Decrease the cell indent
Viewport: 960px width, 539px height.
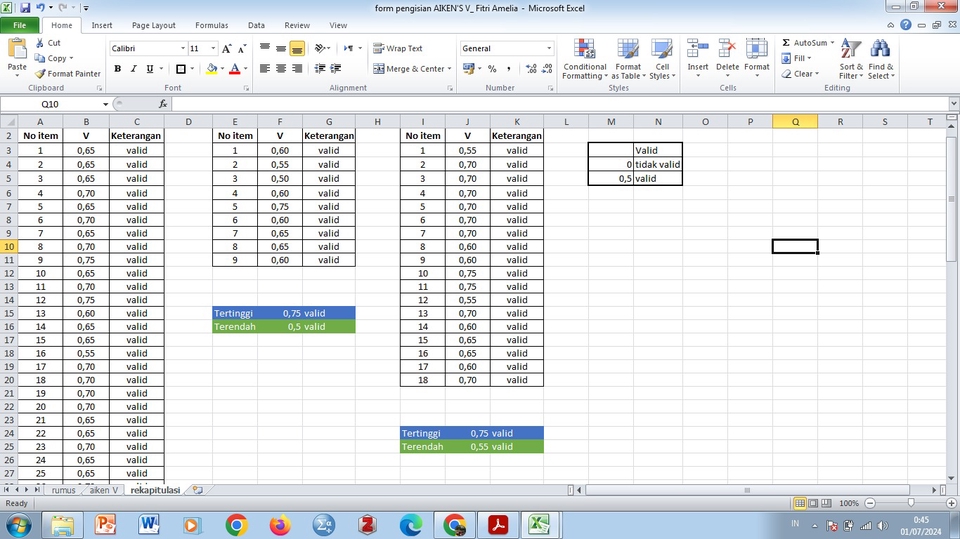pos(320,69)
